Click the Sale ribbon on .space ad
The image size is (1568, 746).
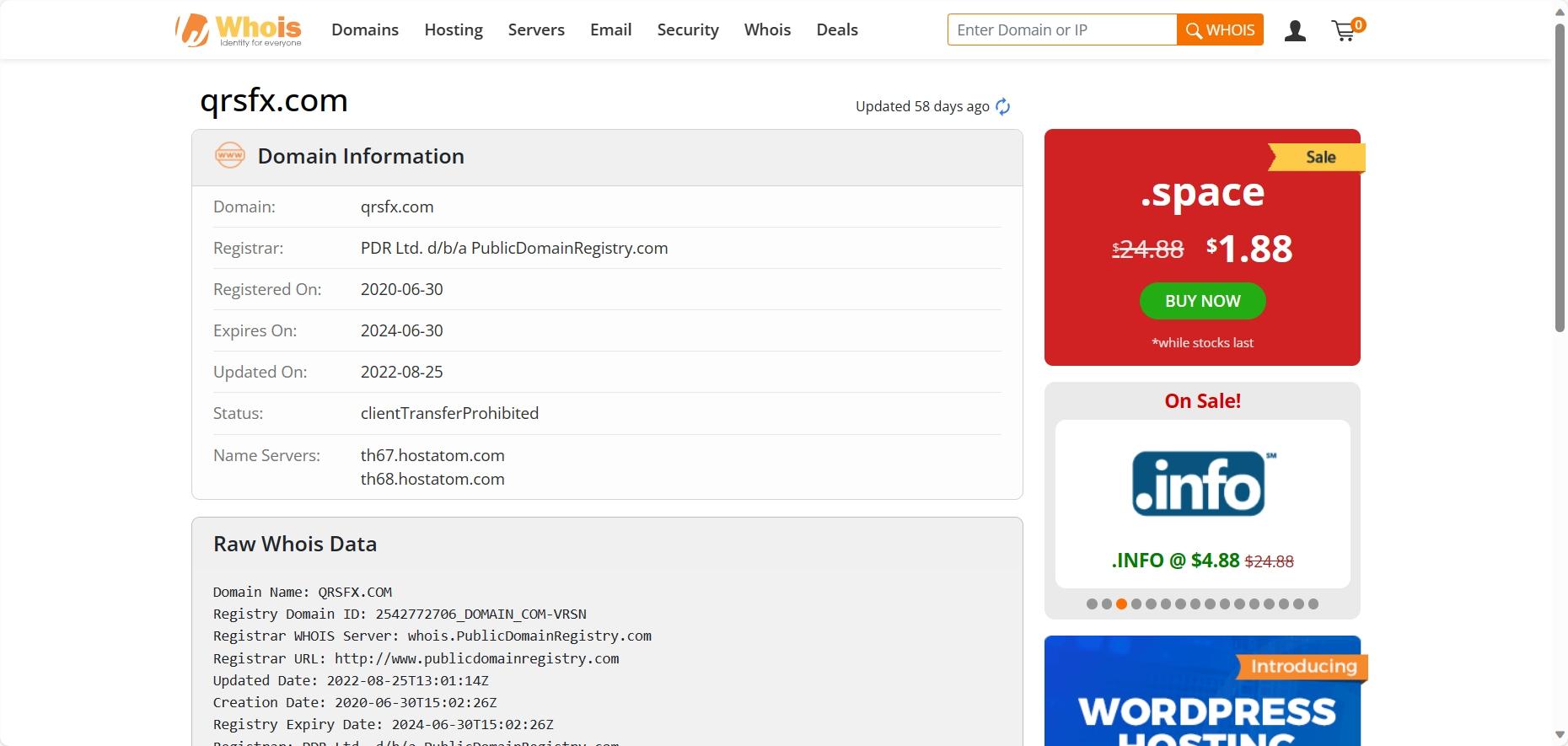(x=1317, y=157)
